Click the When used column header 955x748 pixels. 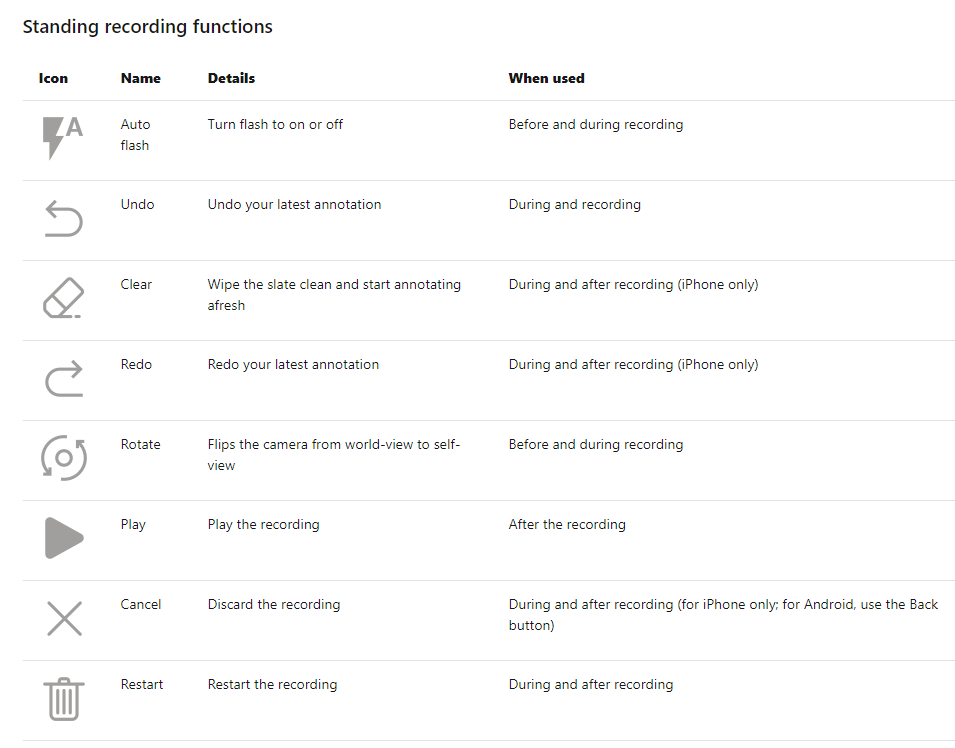click(x=546, y=78)
